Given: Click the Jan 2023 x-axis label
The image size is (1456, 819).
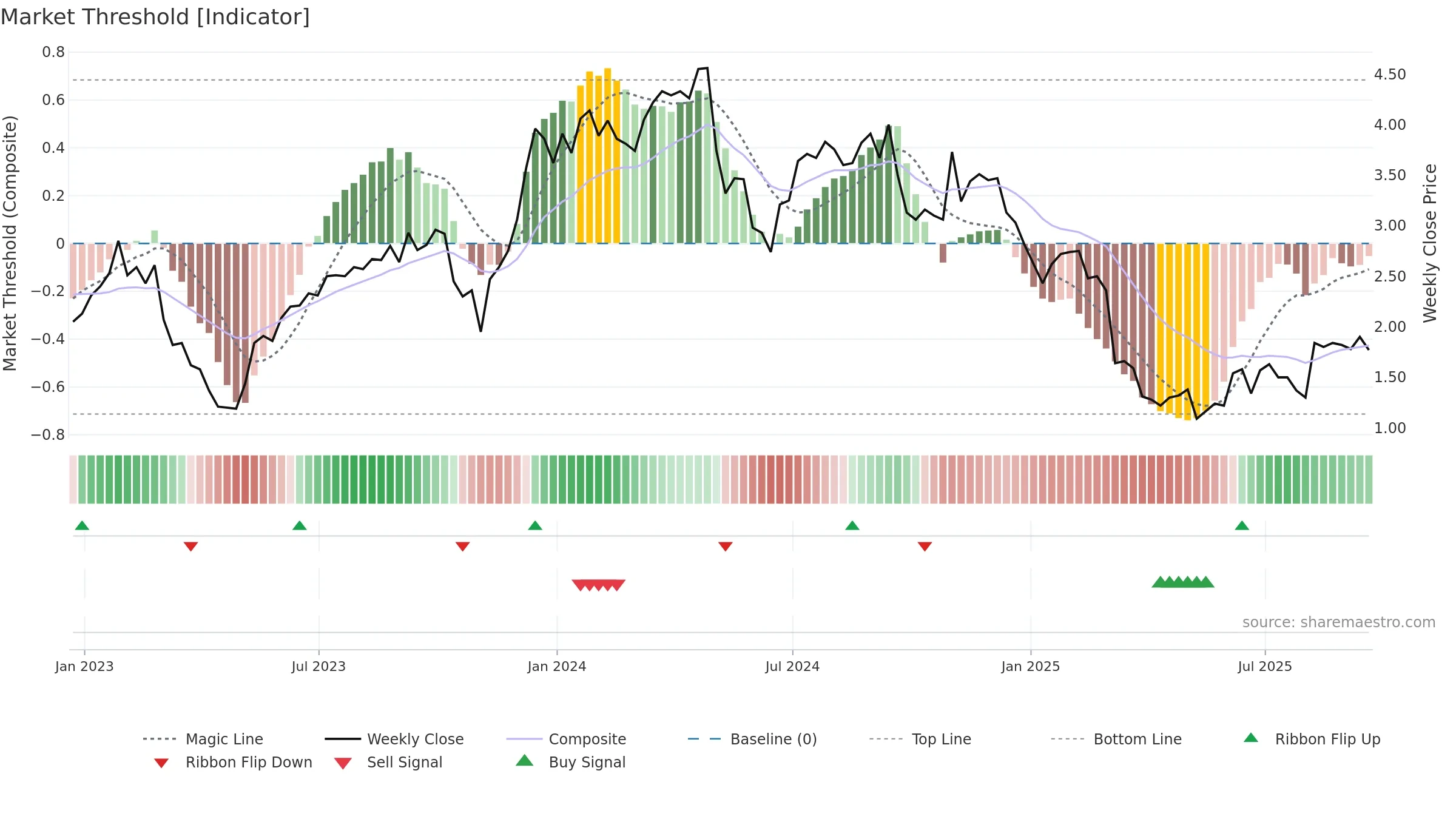Looking at the screenshot, I should point(84,667).
